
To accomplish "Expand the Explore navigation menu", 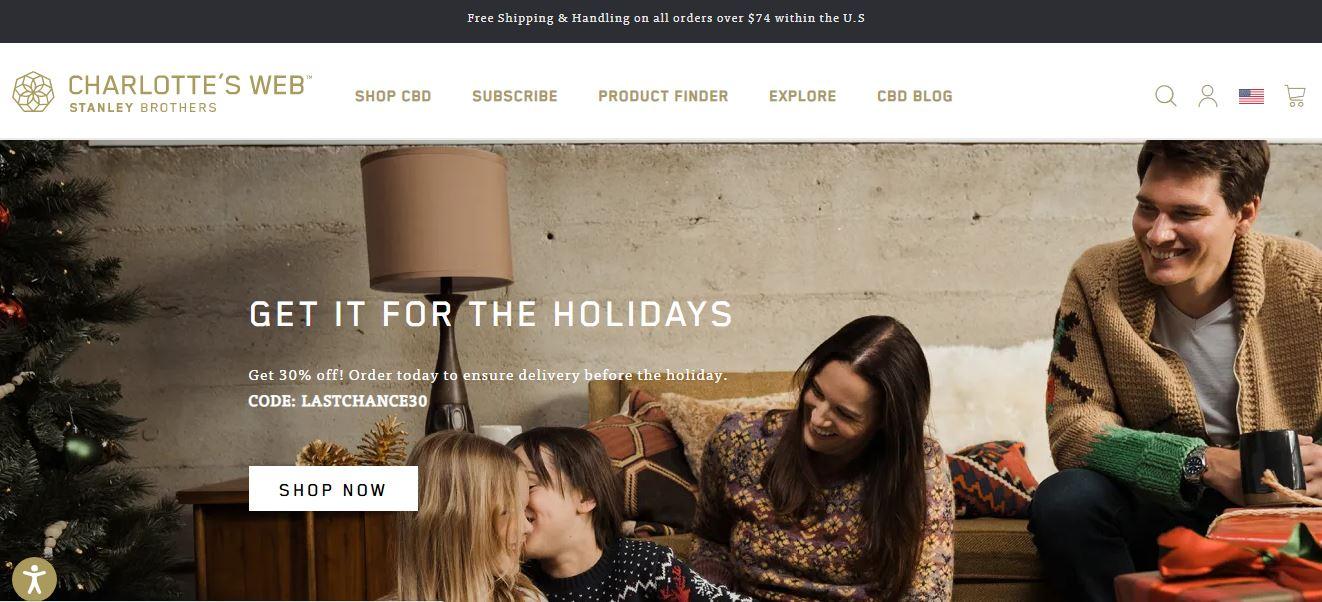I will pyautogui.click(x=802, y=96).
